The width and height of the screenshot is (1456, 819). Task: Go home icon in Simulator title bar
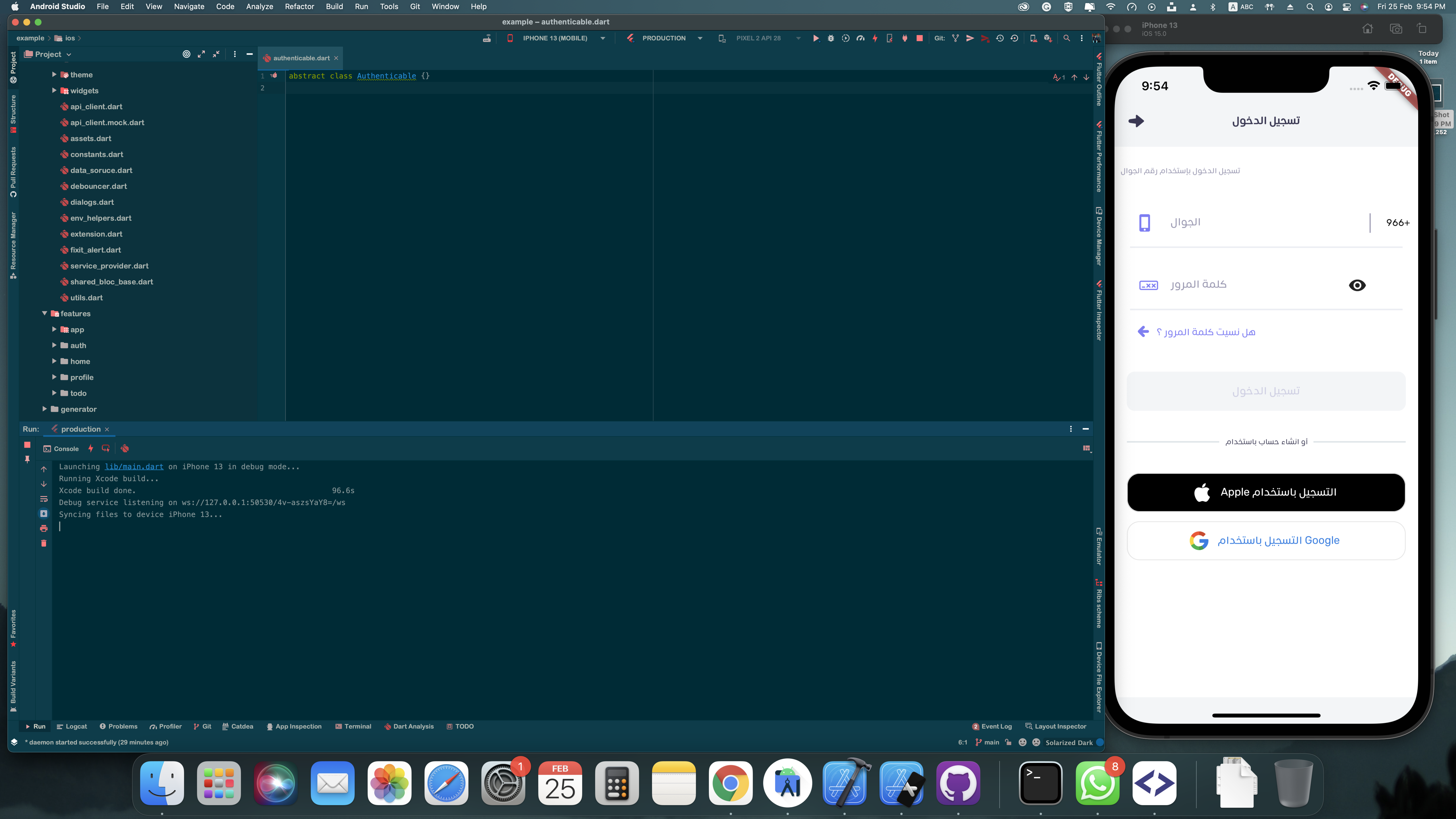(x=1367, y=29)
